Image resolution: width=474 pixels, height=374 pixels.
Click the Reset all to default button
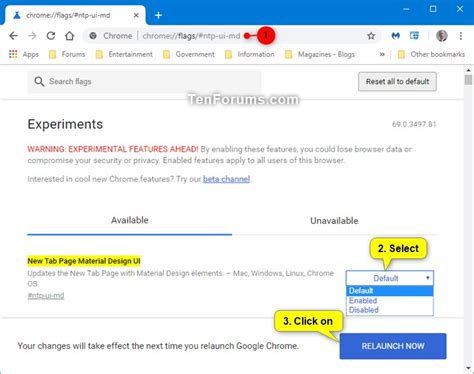(x=397, y=81)
